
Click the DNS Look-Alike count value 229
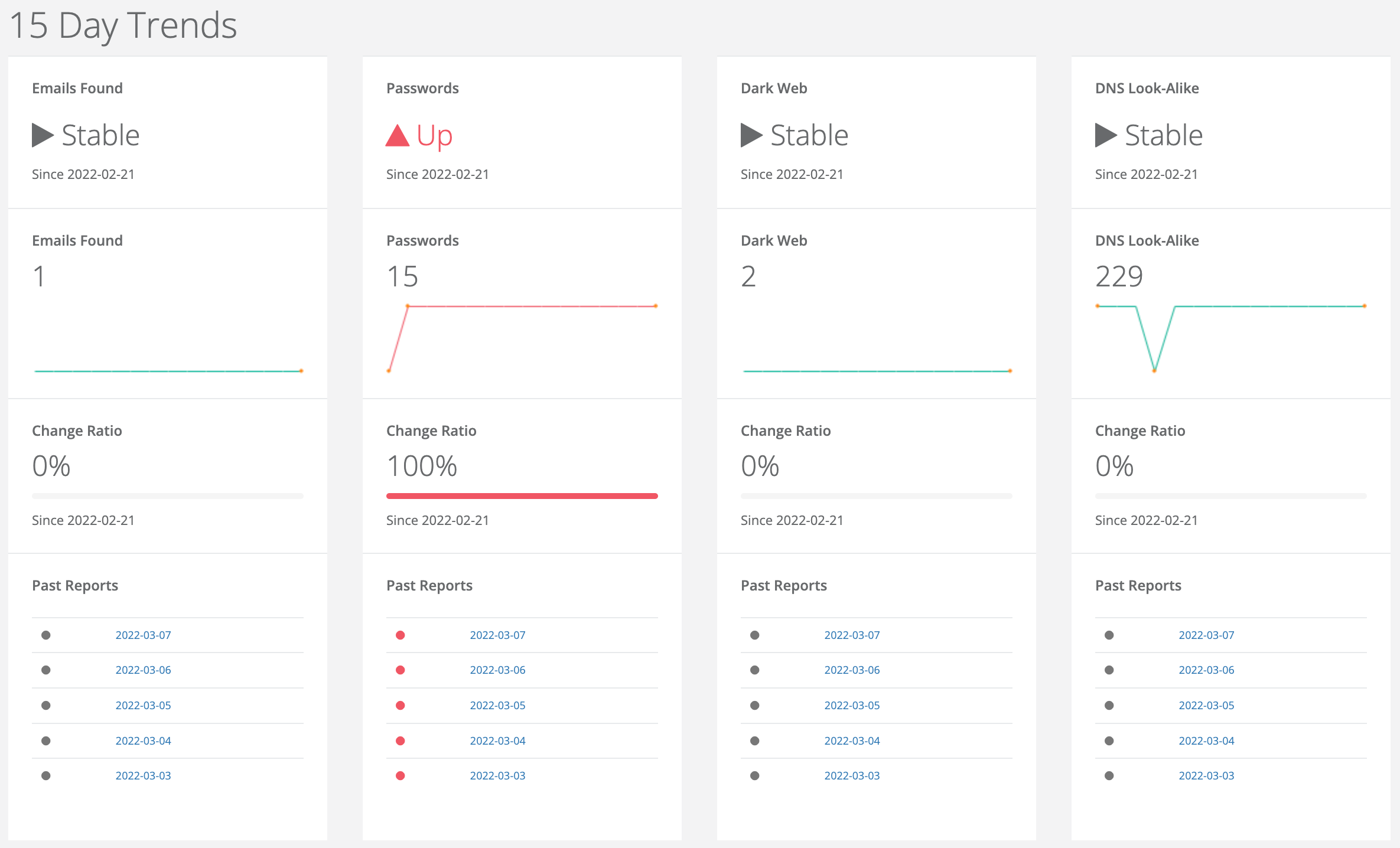1119,276
